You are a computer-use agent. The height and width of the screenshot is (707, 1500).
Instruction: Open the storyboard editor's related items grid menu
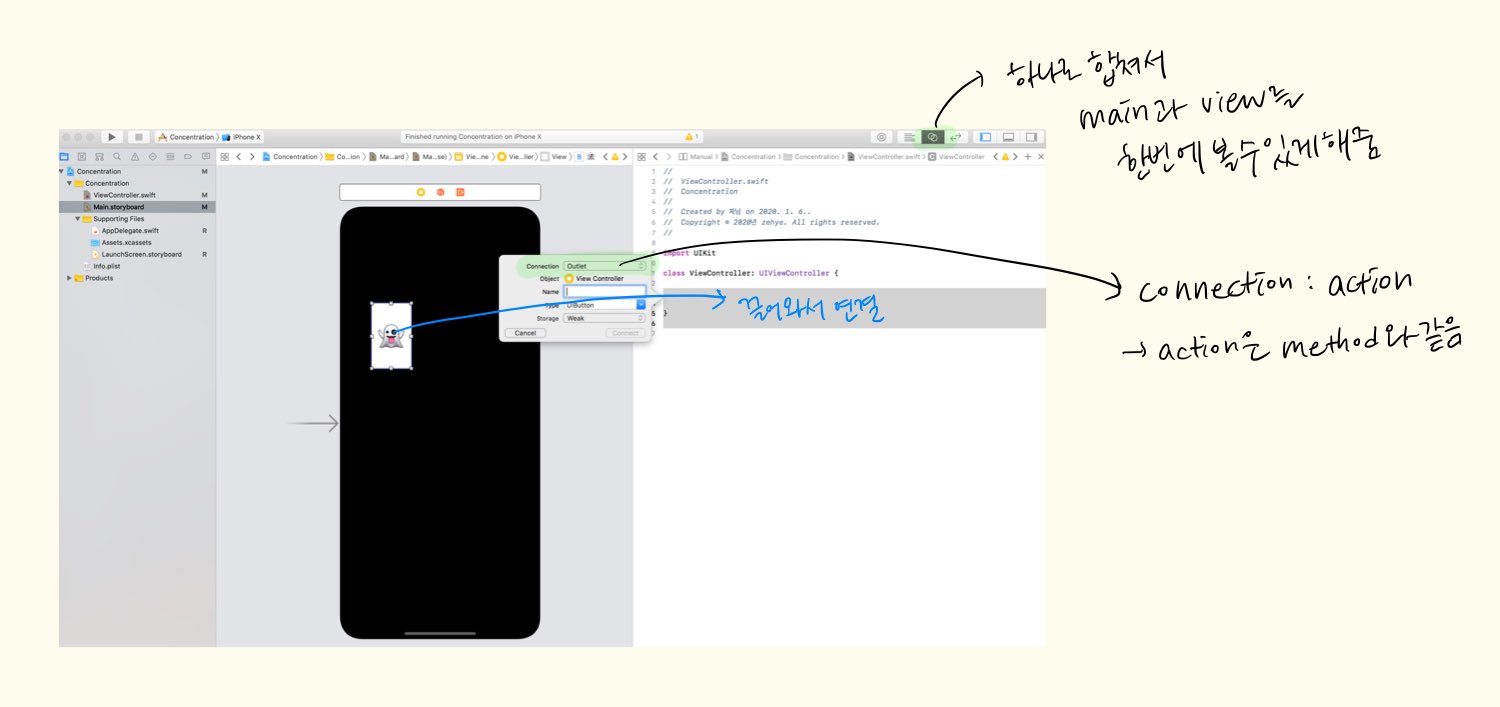[x=225, y=157]
